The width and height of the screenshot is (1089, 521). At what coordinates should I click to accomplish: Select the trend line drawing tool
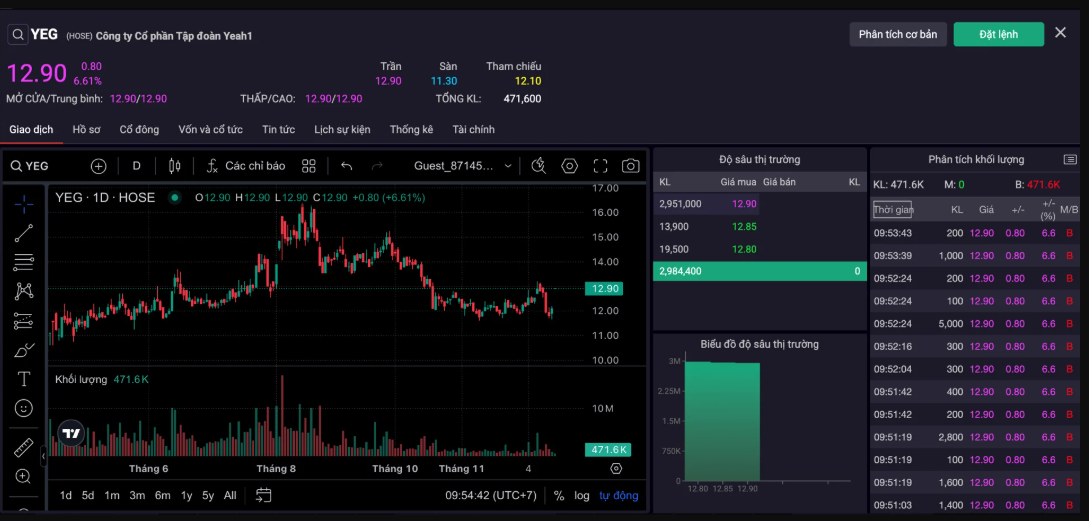(24, 233)
